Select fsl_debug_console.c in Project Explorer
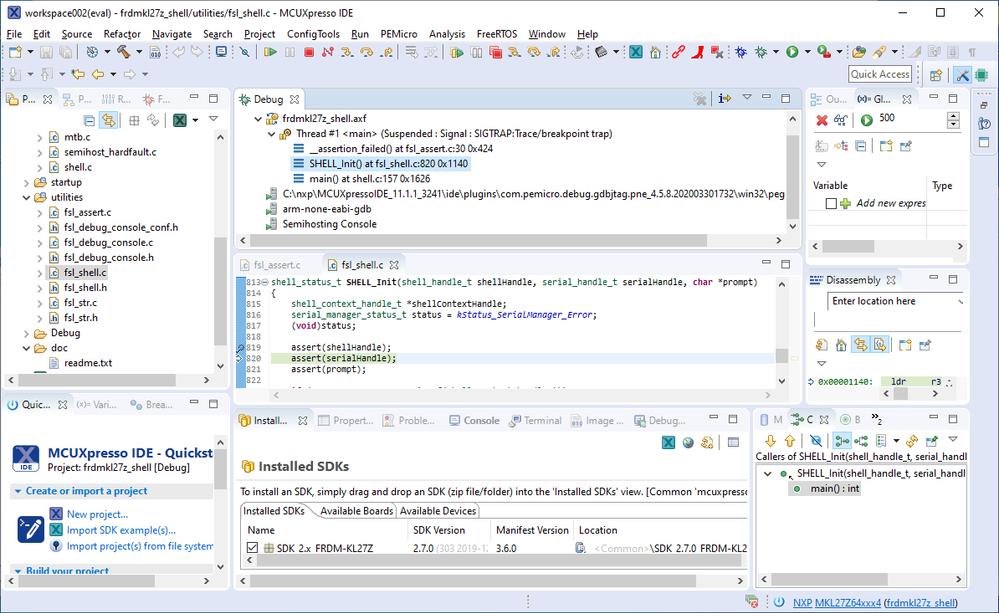 [x=108, y=243]
